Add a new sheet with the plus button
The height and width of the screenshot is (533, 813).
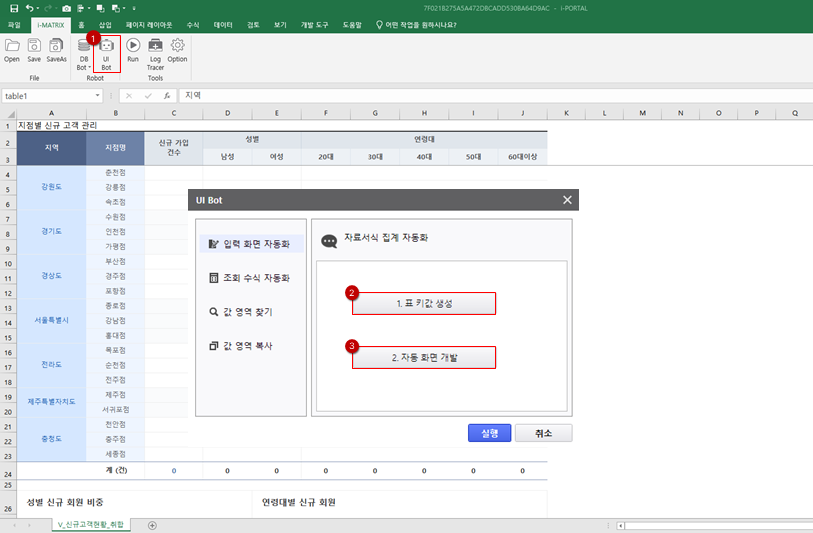coord(152,524)
